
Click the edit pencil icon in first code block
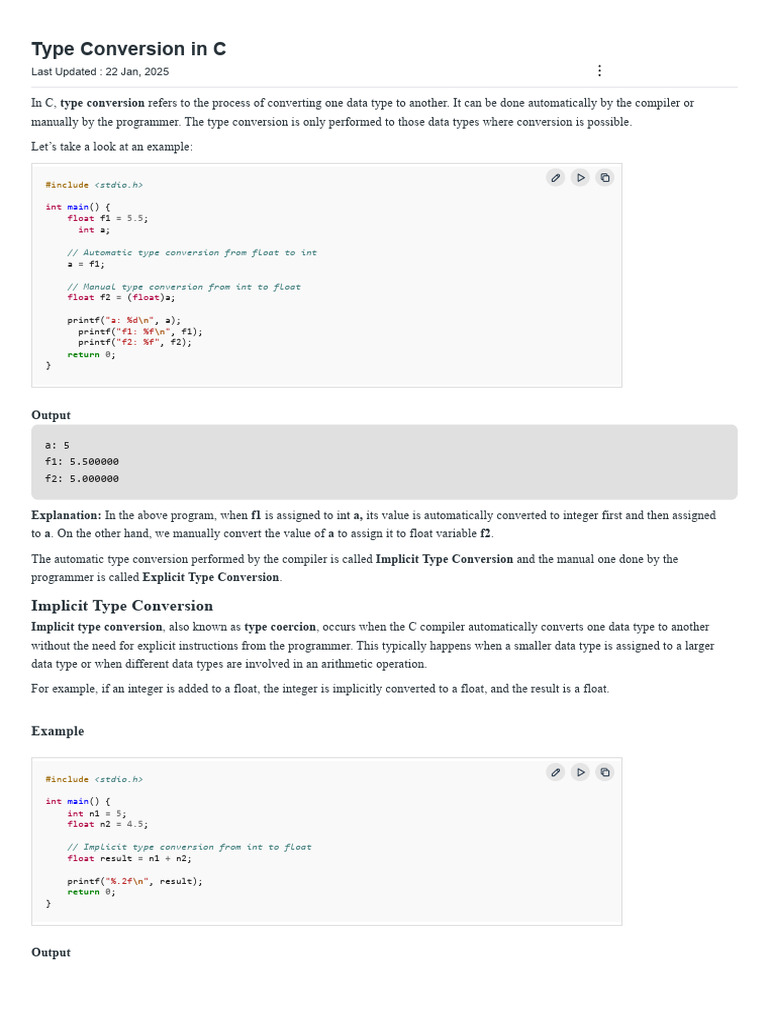tap(555, 178)
